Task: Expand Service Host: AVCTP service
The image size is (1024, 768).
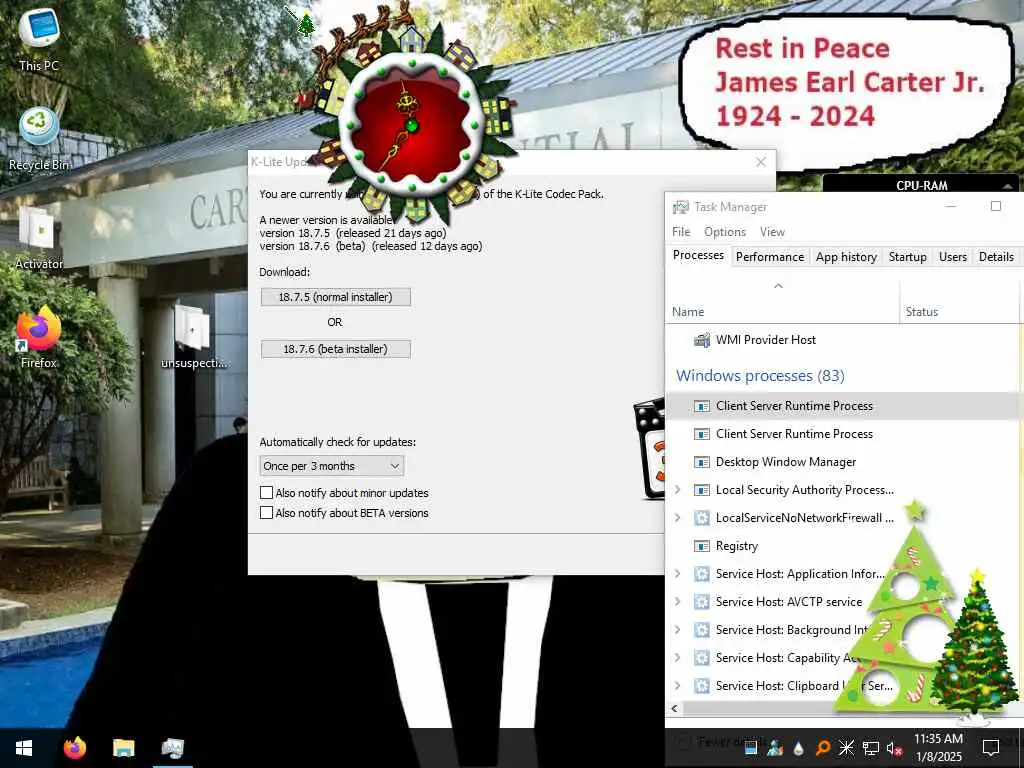Action: click(677, 602)
